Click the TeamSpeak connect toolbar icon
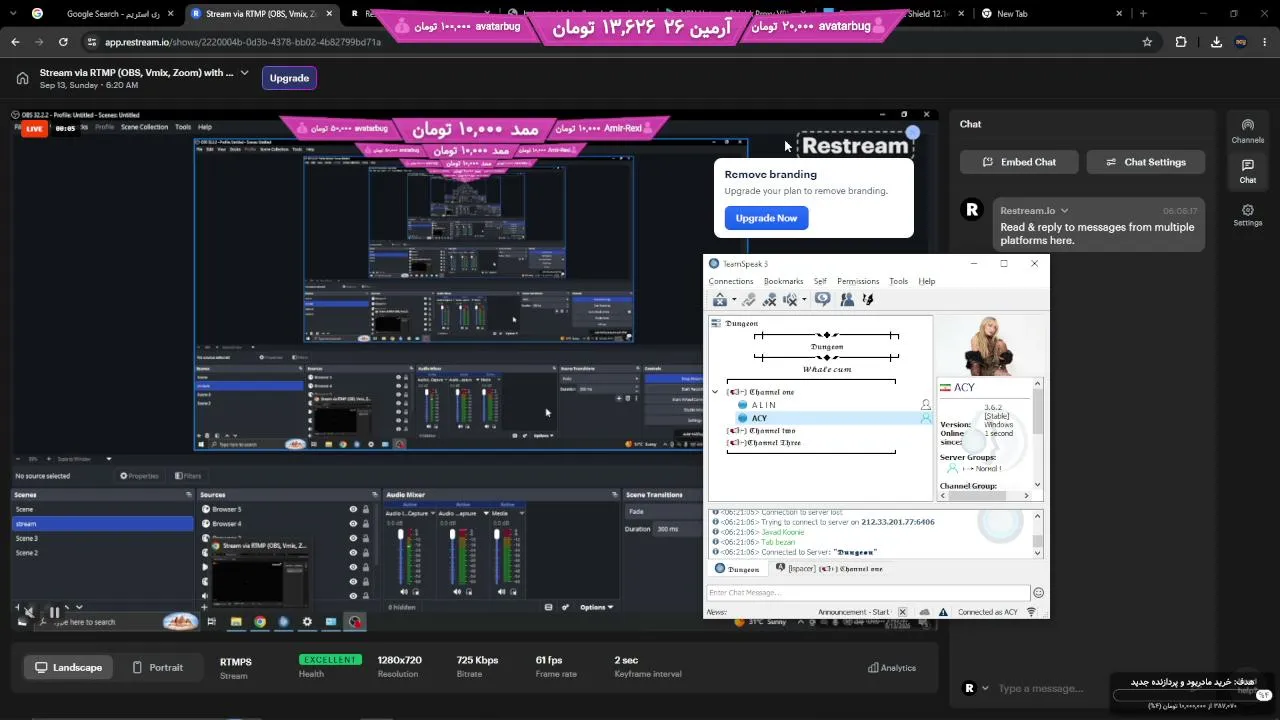Image resolution: width=1280 pixels, height=720 pixels. pos(719,299)
